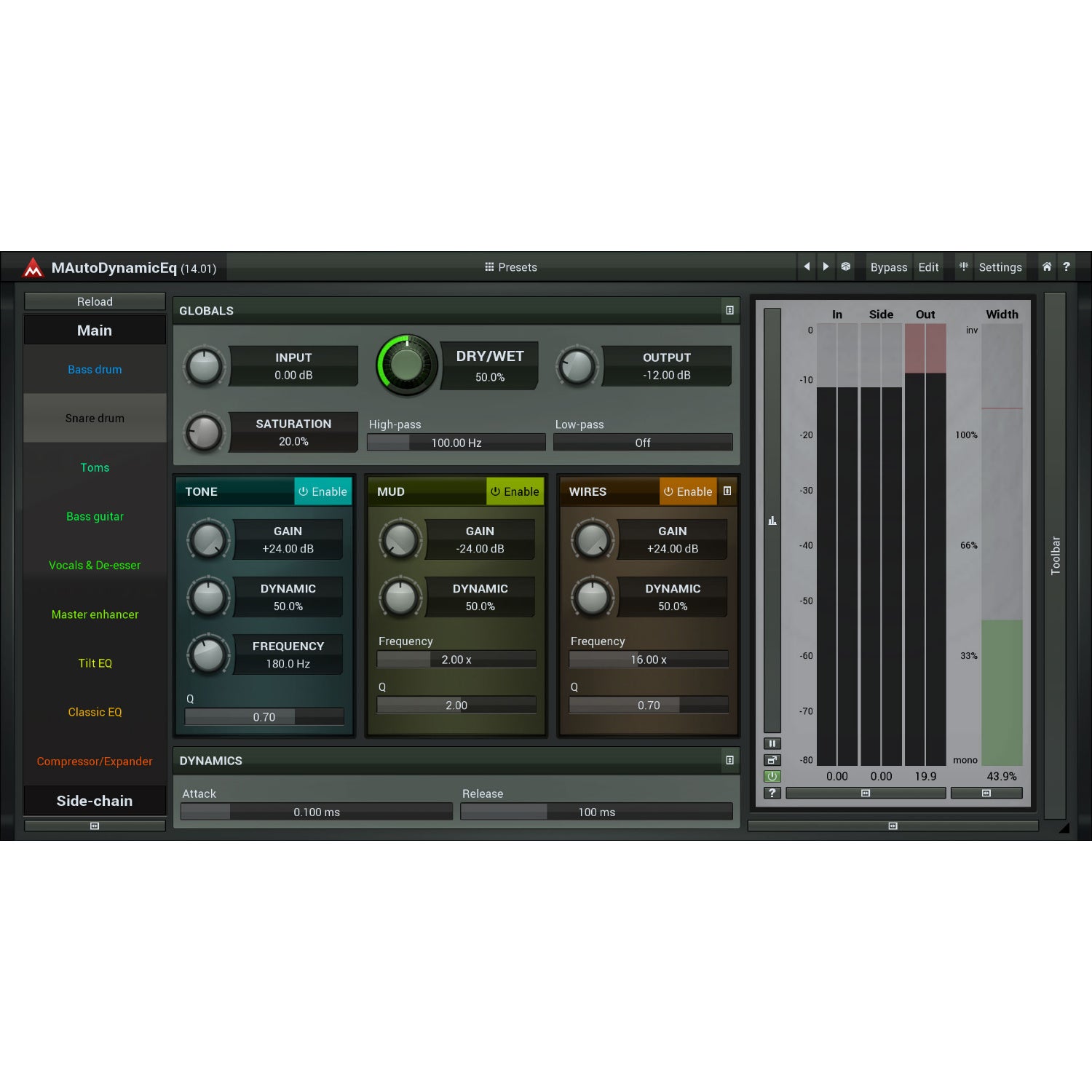Click the histogram icon on meter sidebar
Image resolution: width=1092 pixels, height=1092 pixels.
pos(772,521)
